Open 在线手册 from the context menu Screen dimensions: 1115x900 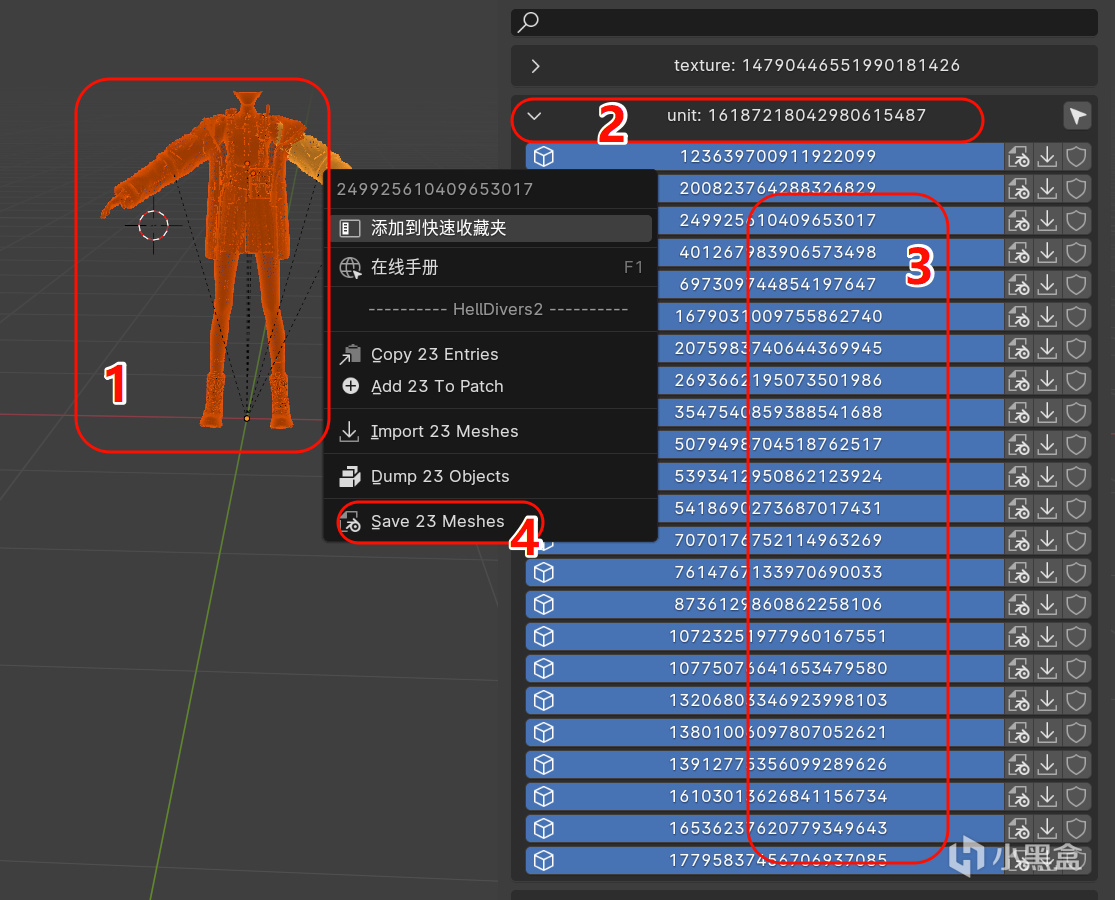pos(491,267)
